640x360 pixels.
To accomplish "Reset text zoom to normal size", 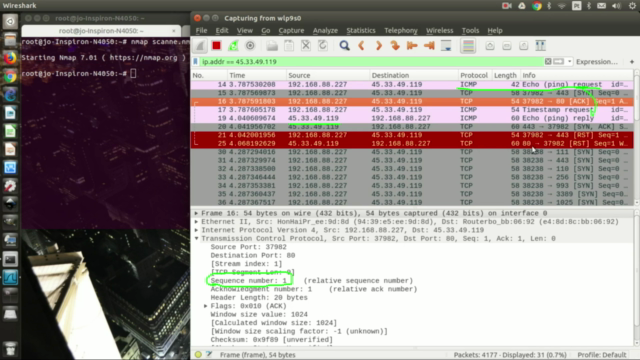I will click(524, 46).
